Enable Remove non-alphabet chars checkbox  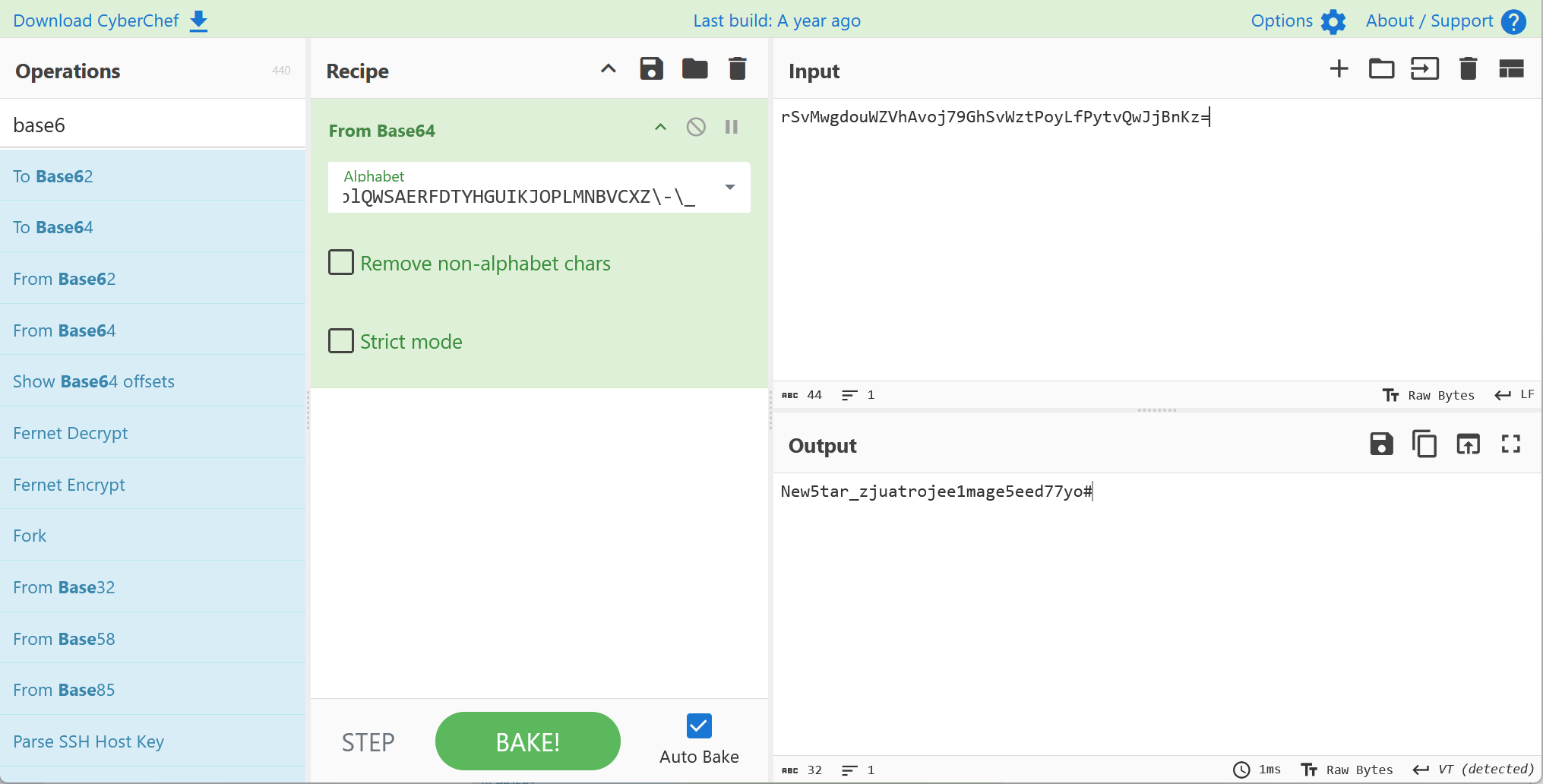pyautogui.click(x=341, y=262)
